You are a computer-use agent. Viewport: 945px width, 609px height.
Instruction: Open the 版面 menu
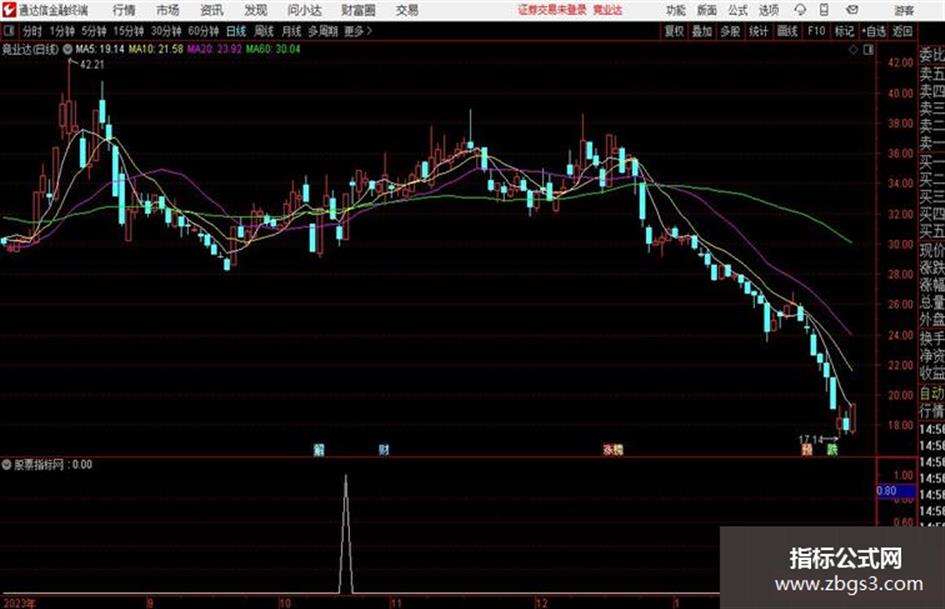point(706,10)
